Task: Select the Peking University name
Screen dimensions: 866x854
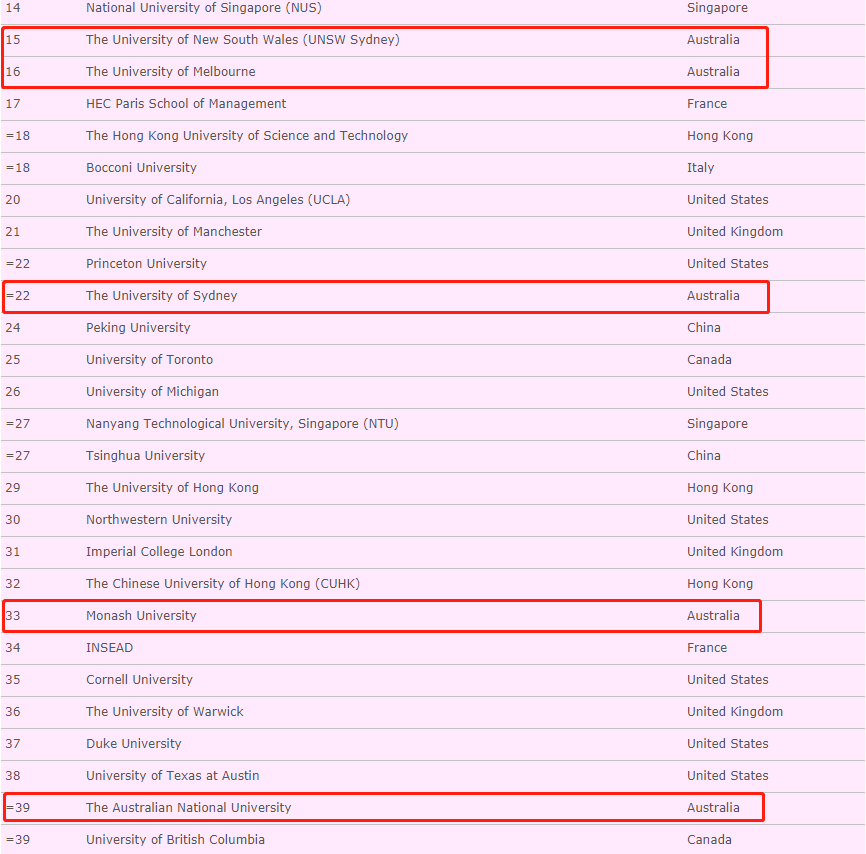Action: click(138, 328)
